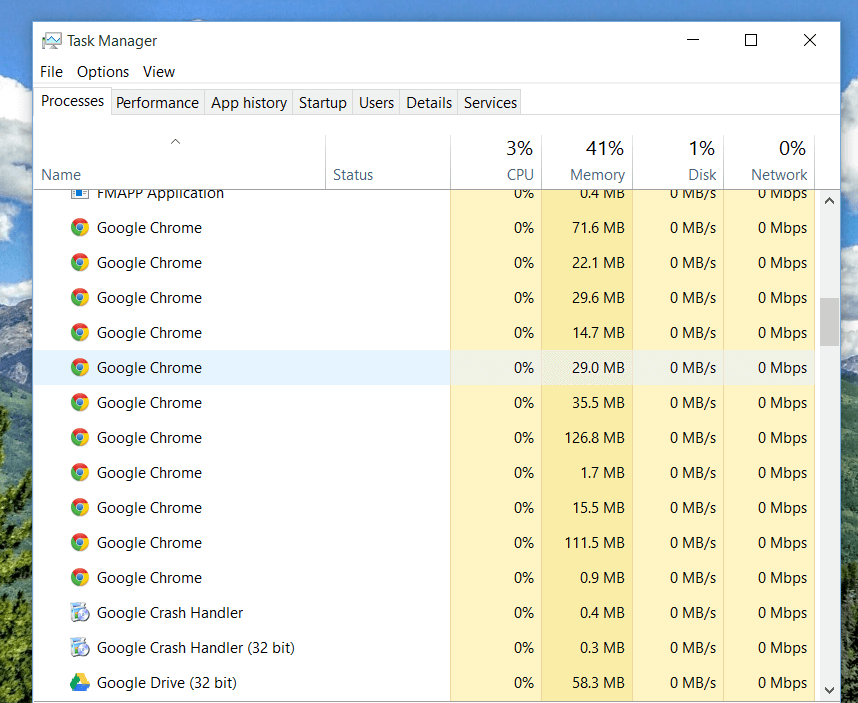
Task: Switch to the Performance tab
Action: point(158,103)
